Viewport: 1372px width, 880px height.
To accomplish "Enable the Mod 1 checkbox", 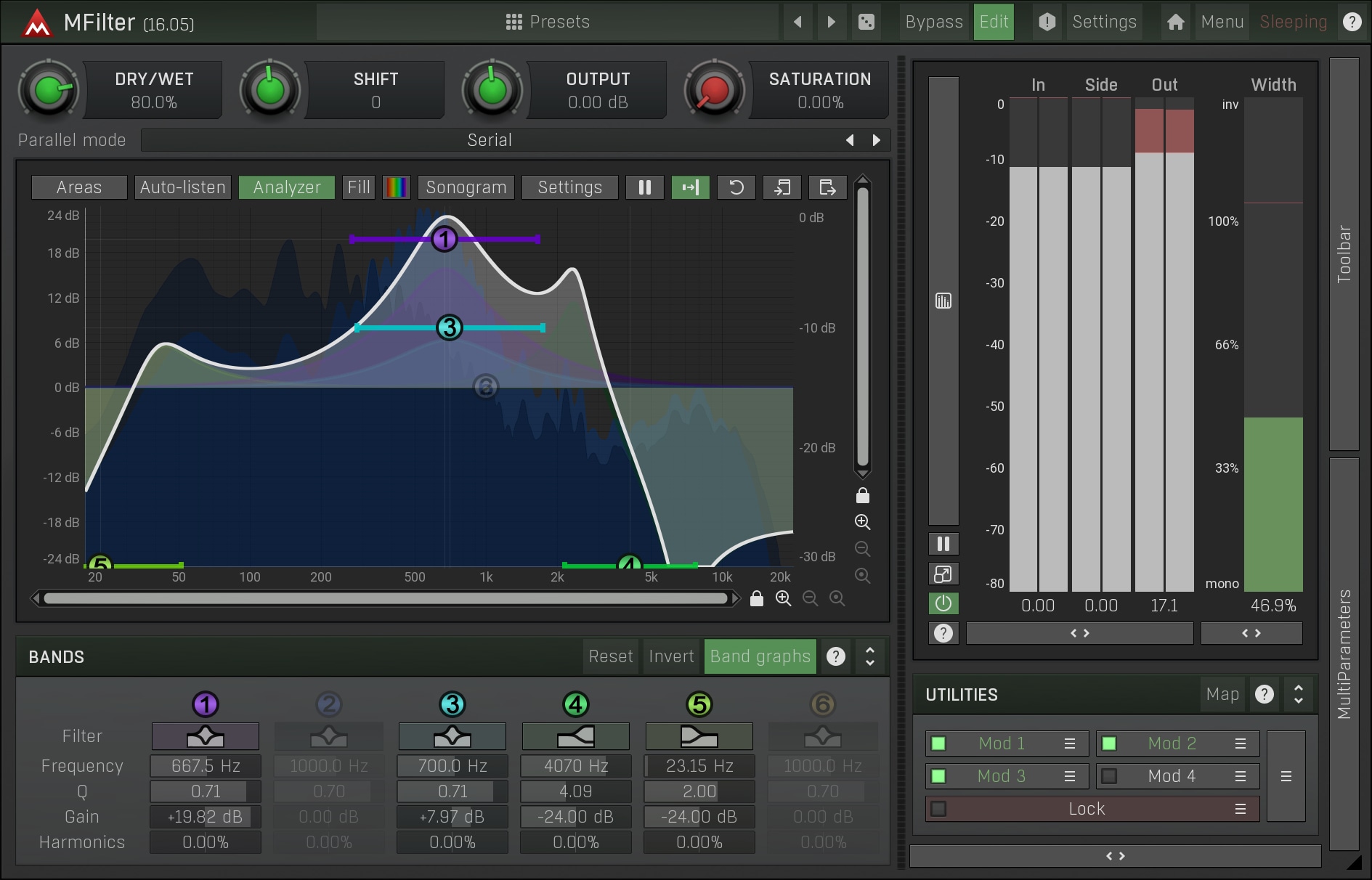I will pyautogui.click(x=938, y=743).
